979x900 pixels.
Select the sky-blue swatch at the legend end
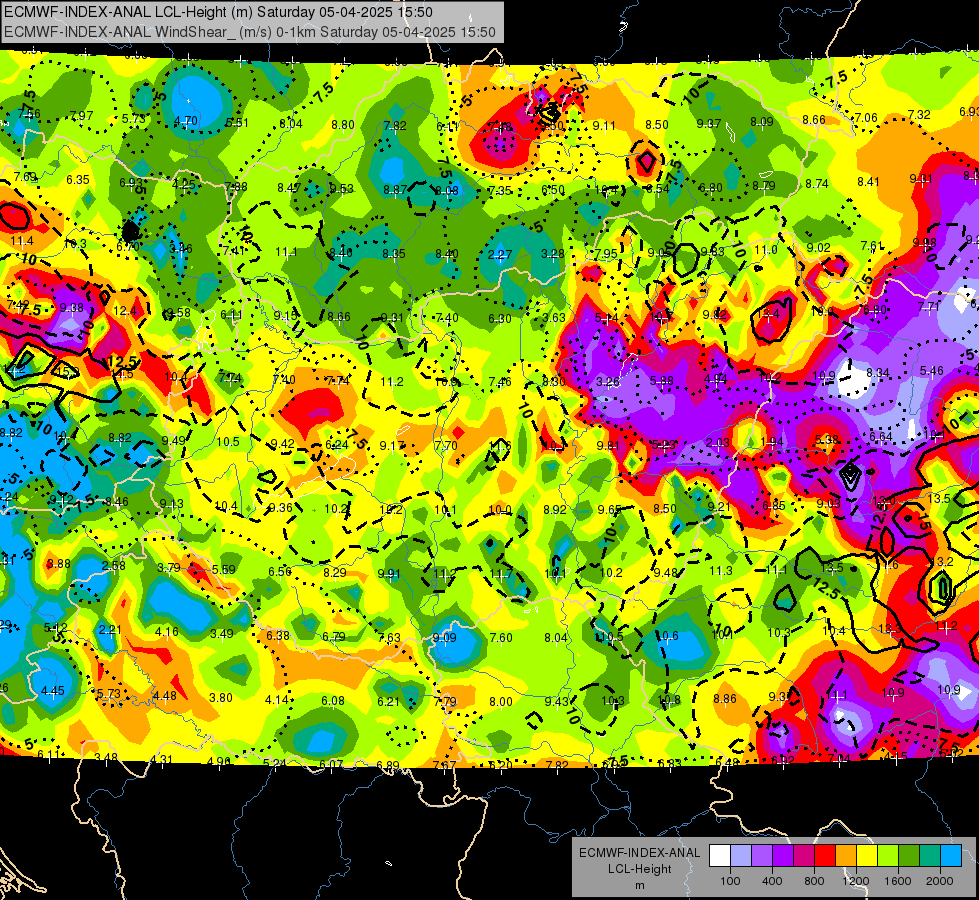tap(951, 856)
